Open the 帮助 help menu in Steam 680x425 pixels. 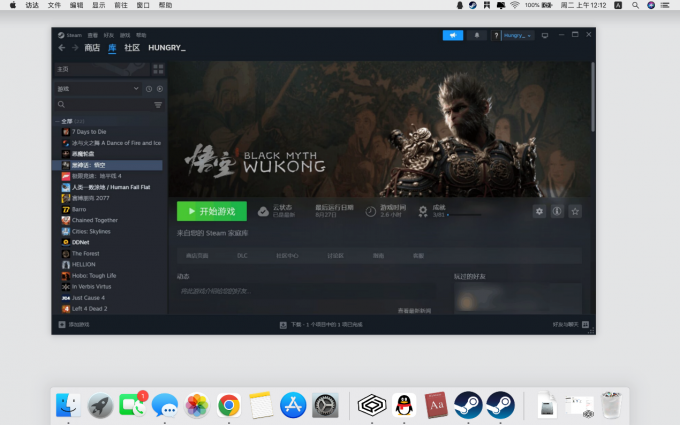141,35
